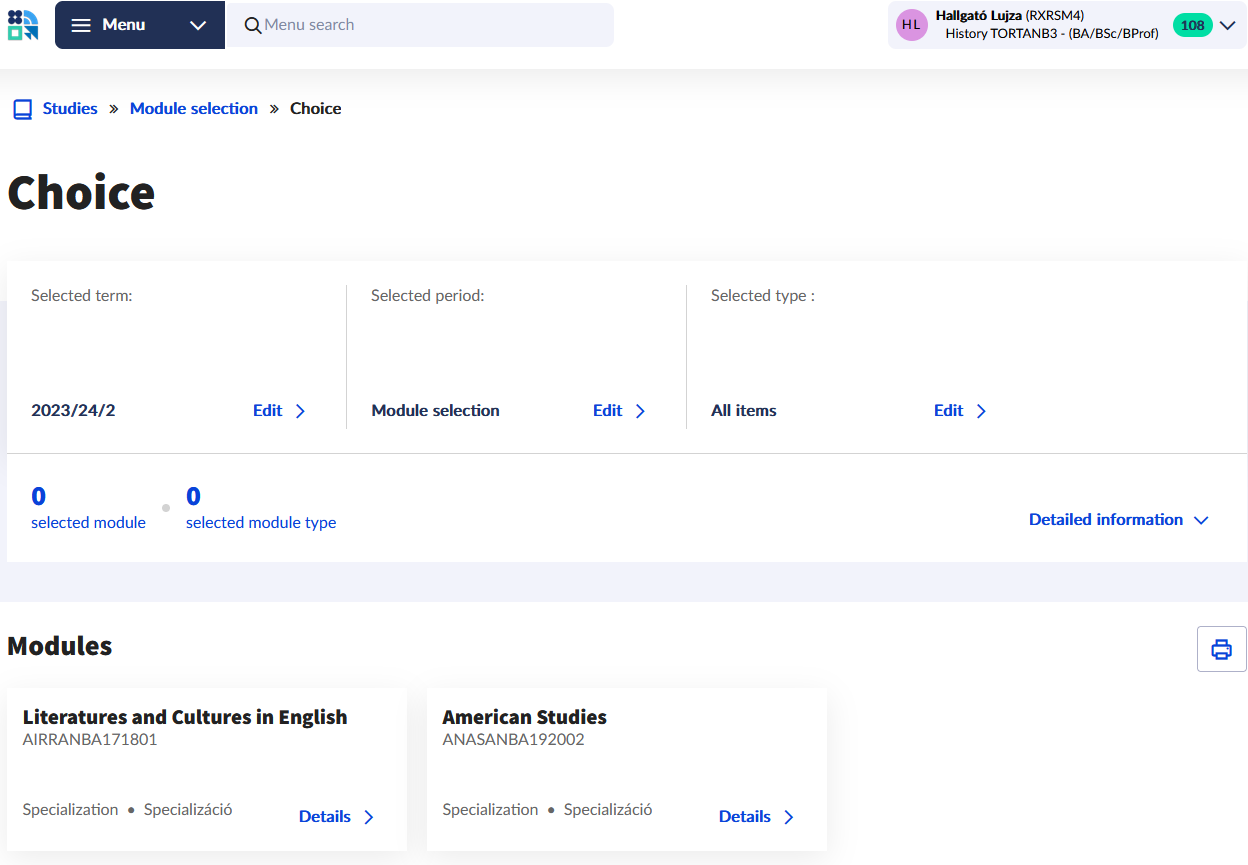Click the HL user avatar
1248x865 pixels.
click(911, 25)
